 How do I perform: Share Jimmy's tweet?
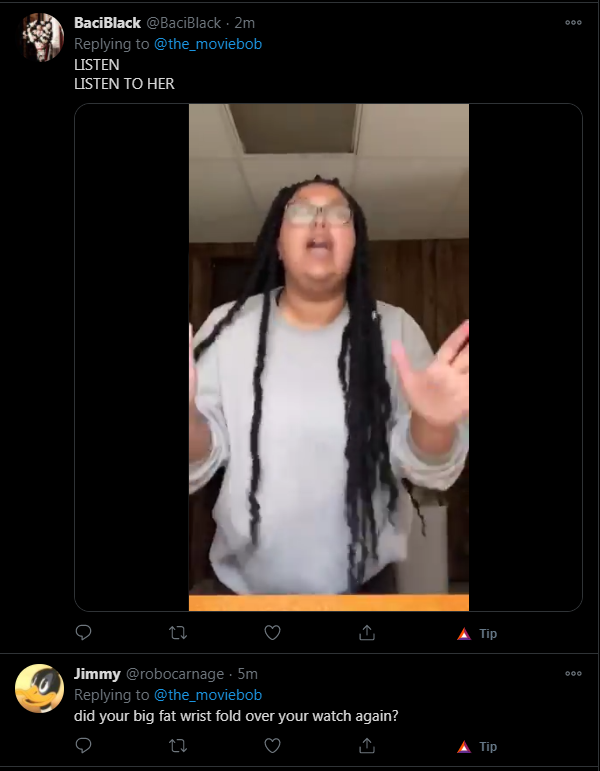(367, 746)
